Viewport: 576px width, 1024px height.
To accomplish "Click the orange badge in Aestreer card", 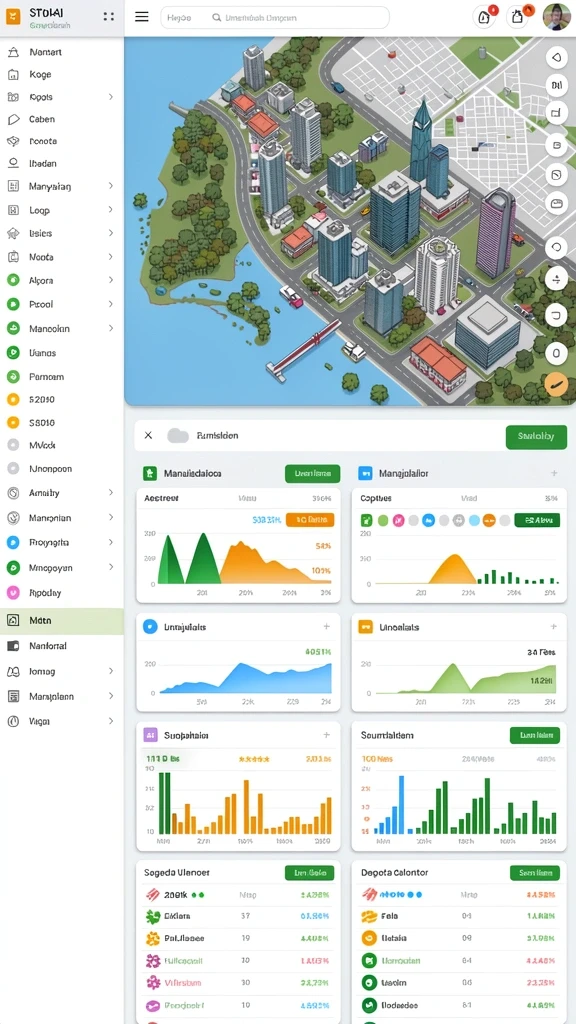I will click(x=310, y=520).
